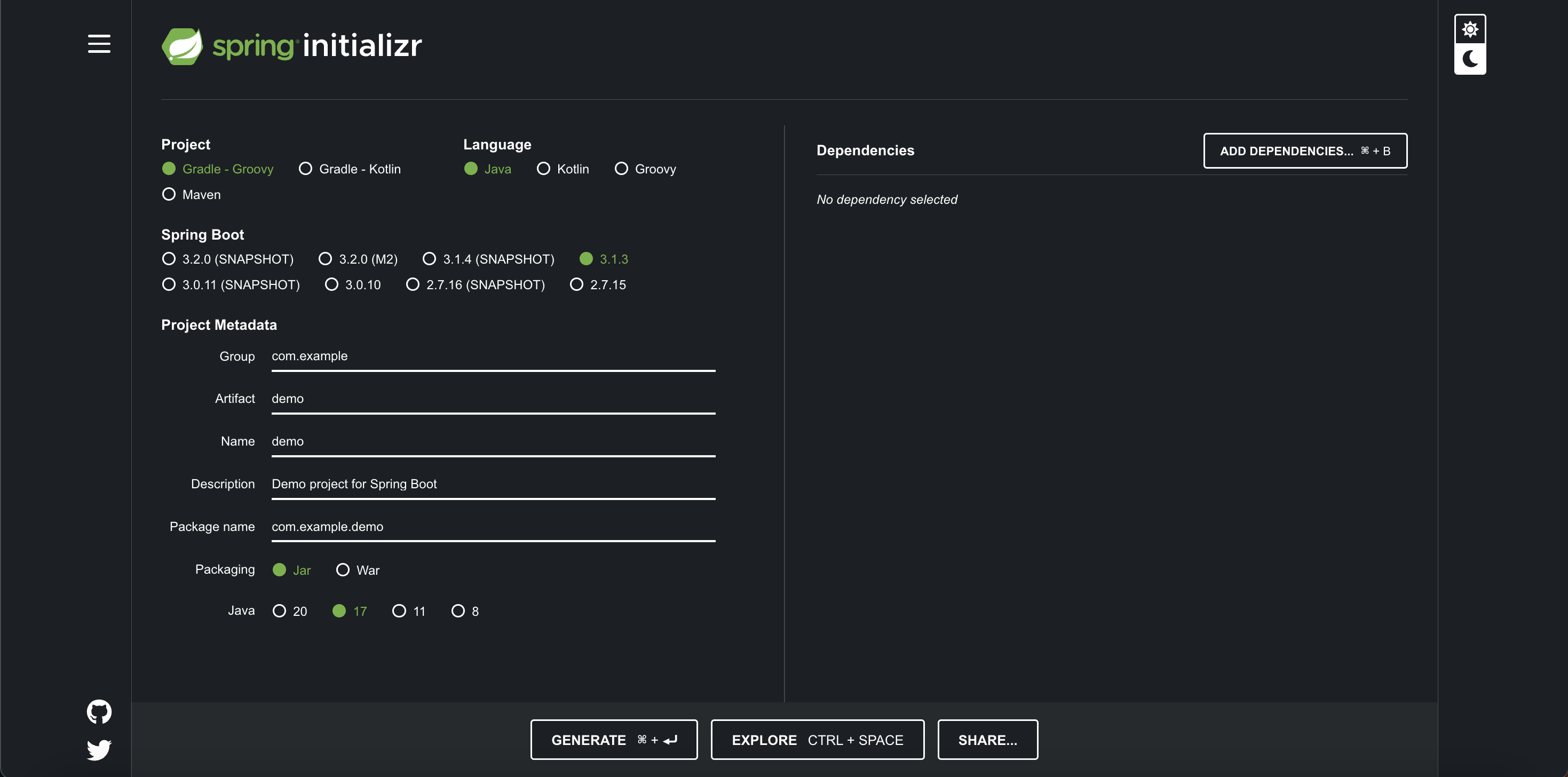Edit the Description input field
Viewport: 1568px width, 777px height.
point(493,485)
